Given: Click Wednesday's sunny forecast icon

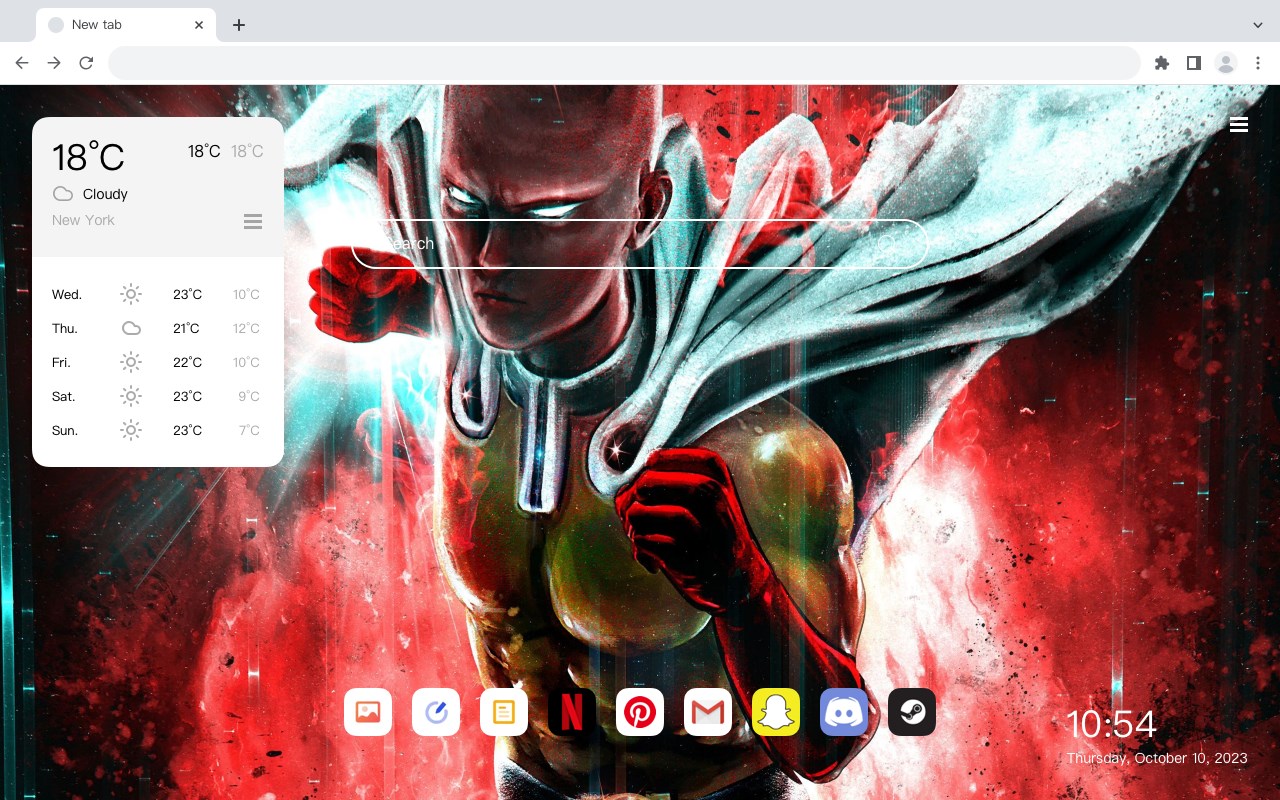Looking at the screenshot, I should [131, 294].
